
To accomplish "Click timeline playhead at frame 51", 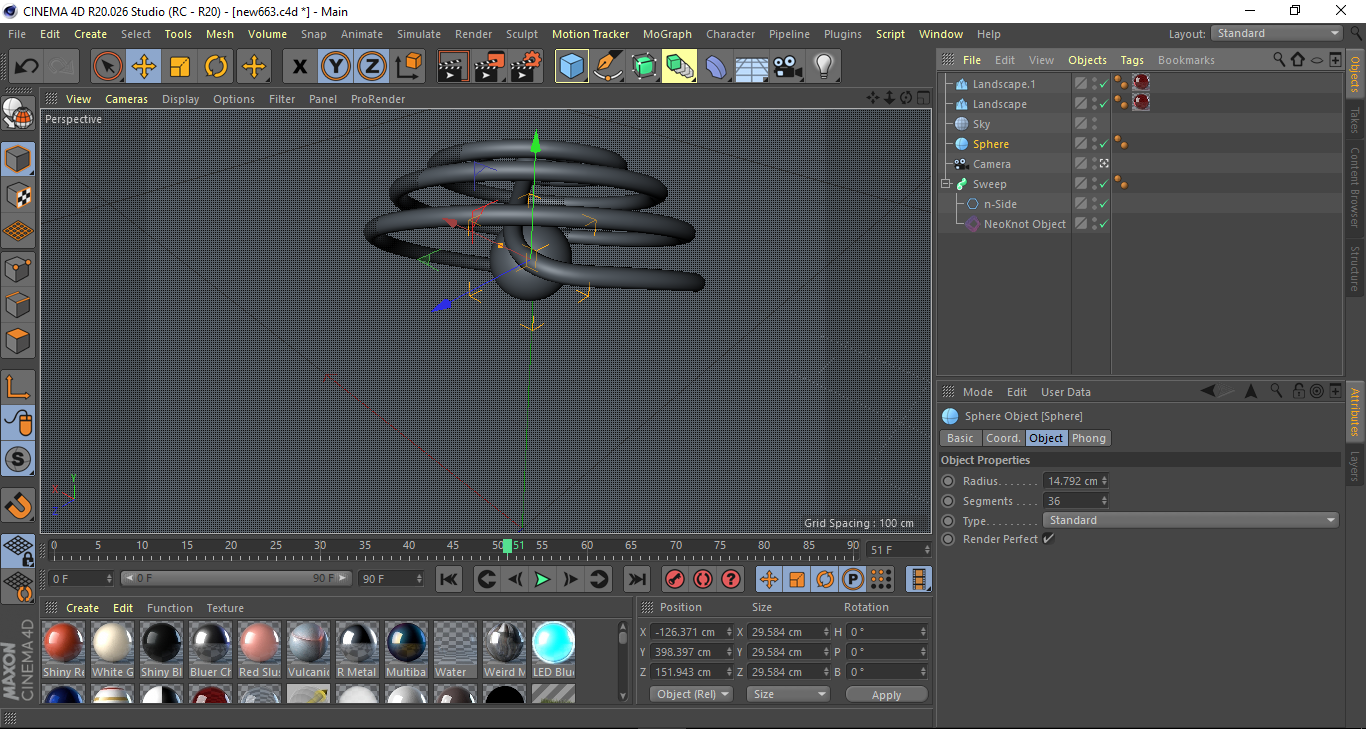I will [508, 546].
